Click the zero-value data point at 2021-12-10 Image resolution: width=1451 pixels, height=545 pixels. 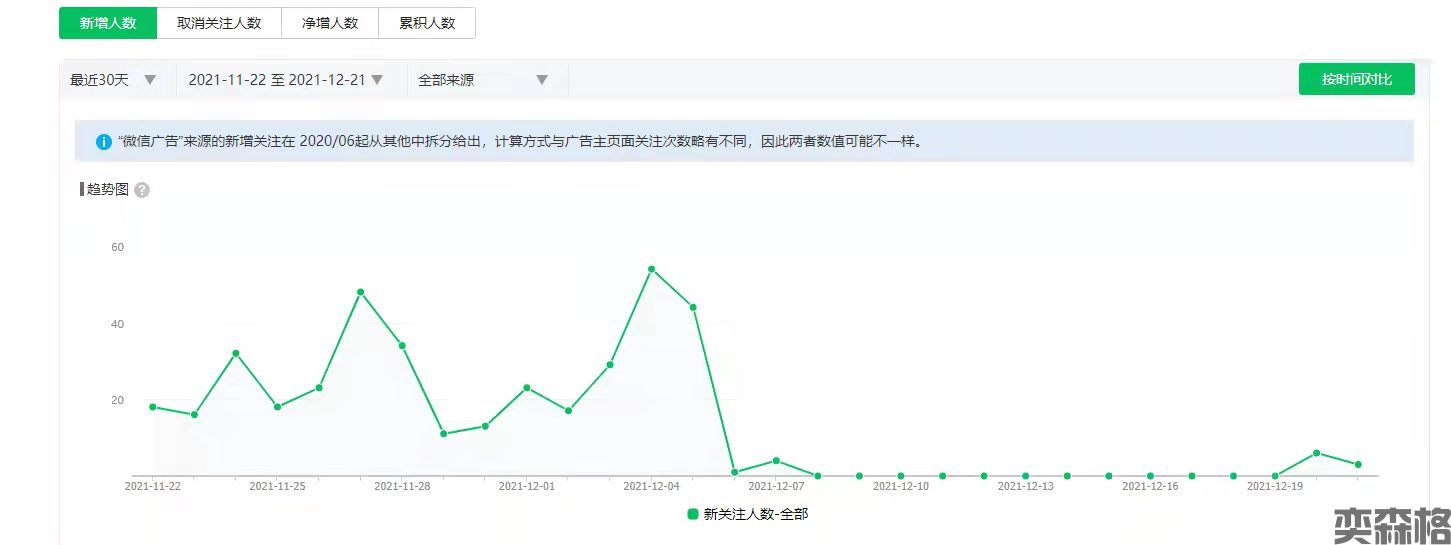click(x=901, y=476)
